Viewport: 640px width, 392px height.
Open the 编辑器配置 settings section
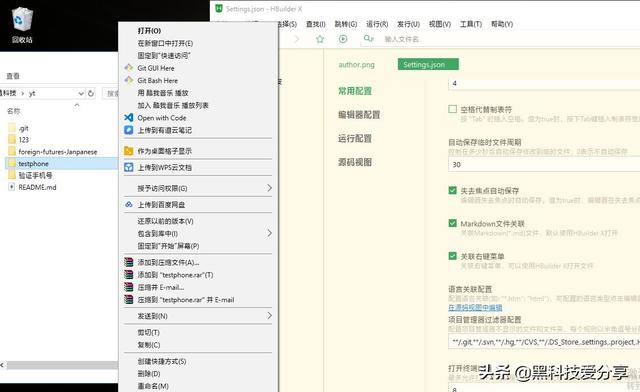[x=359, y=115]
